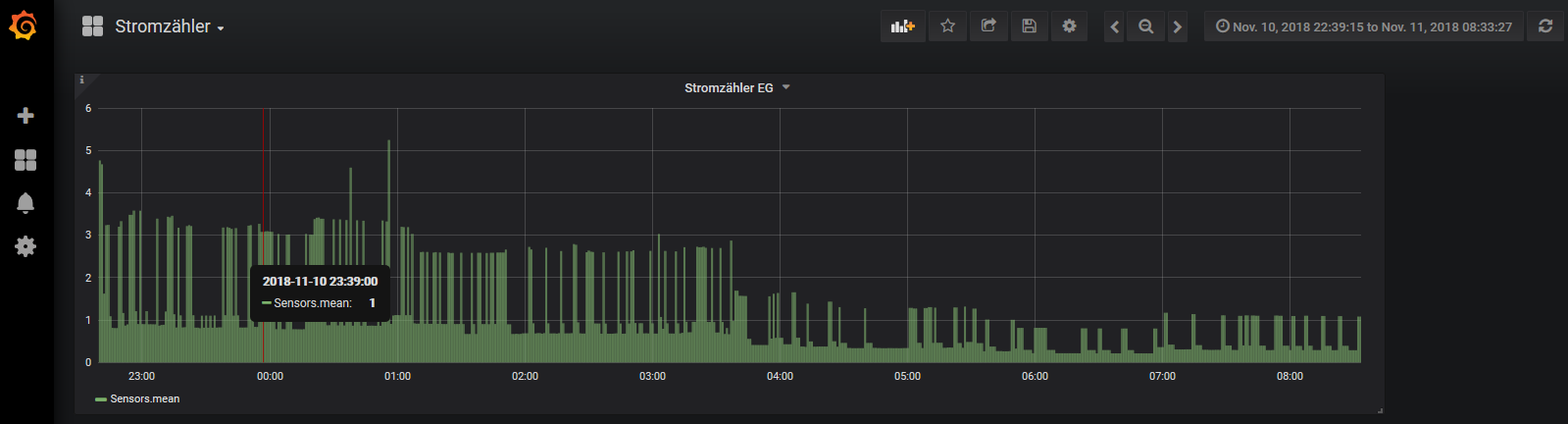Share the dashboard via share icon
This screenshot has width=1568, height=424.
988,26
